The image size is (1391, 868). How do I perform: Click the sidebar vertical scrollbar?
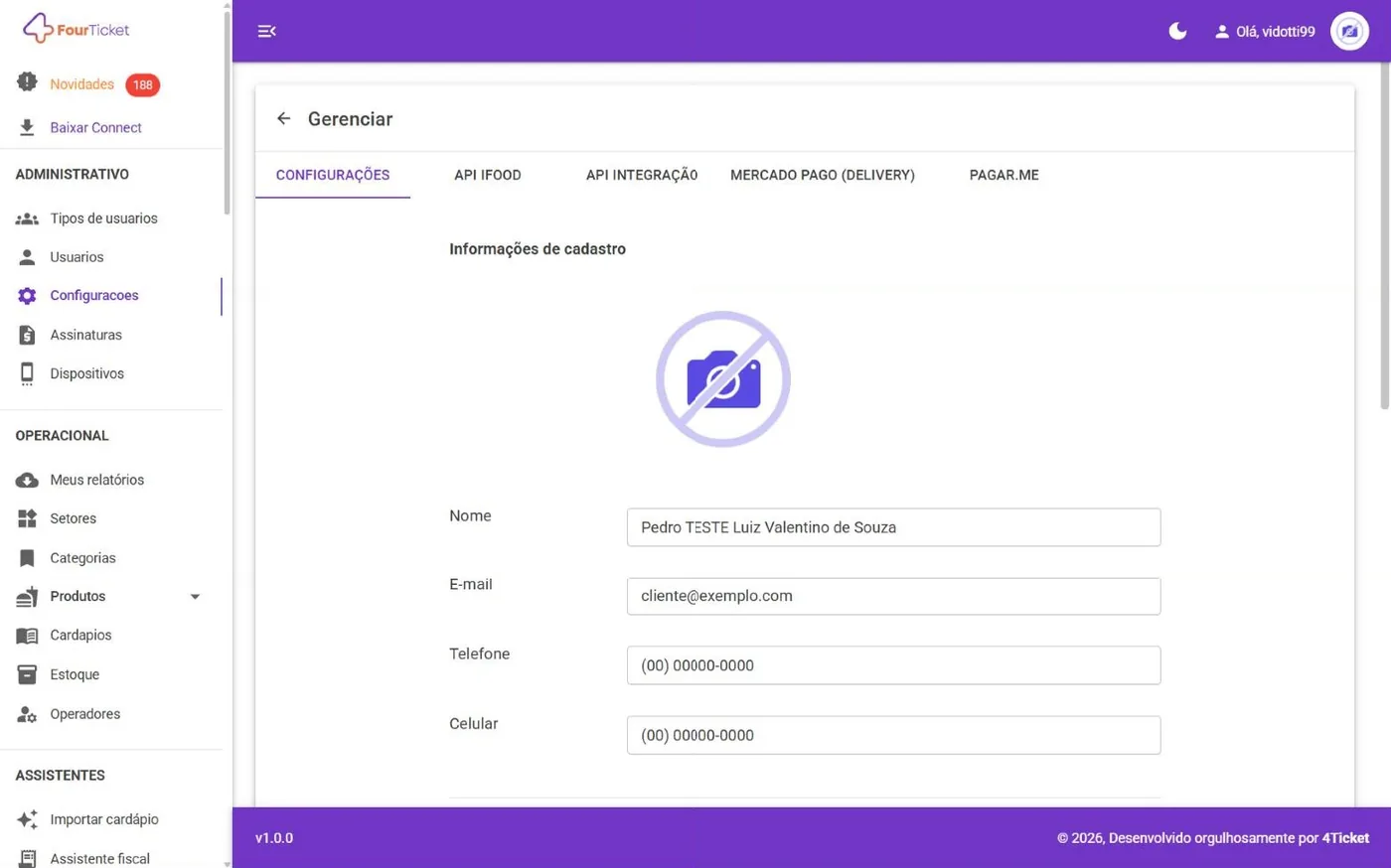pyautogui.click(x=227, y=111)
